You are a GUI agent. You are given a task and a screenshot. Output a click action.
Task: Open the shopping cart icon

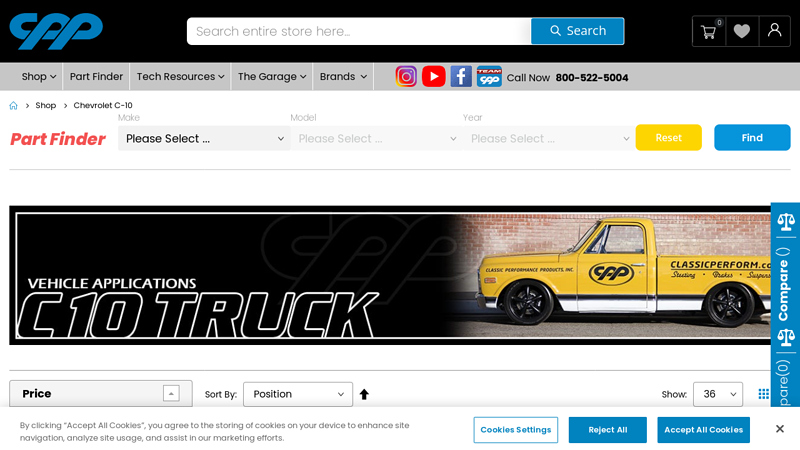pos(709,32)
